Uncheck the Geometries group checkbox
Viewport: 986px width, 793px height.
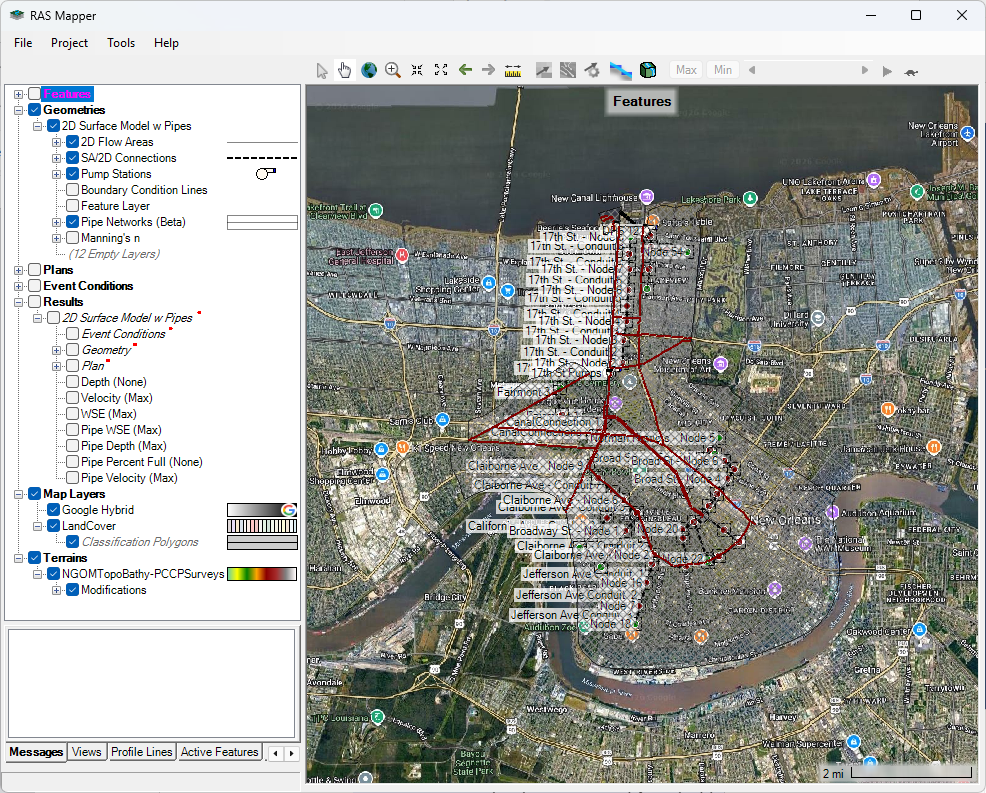click(35, 110)
